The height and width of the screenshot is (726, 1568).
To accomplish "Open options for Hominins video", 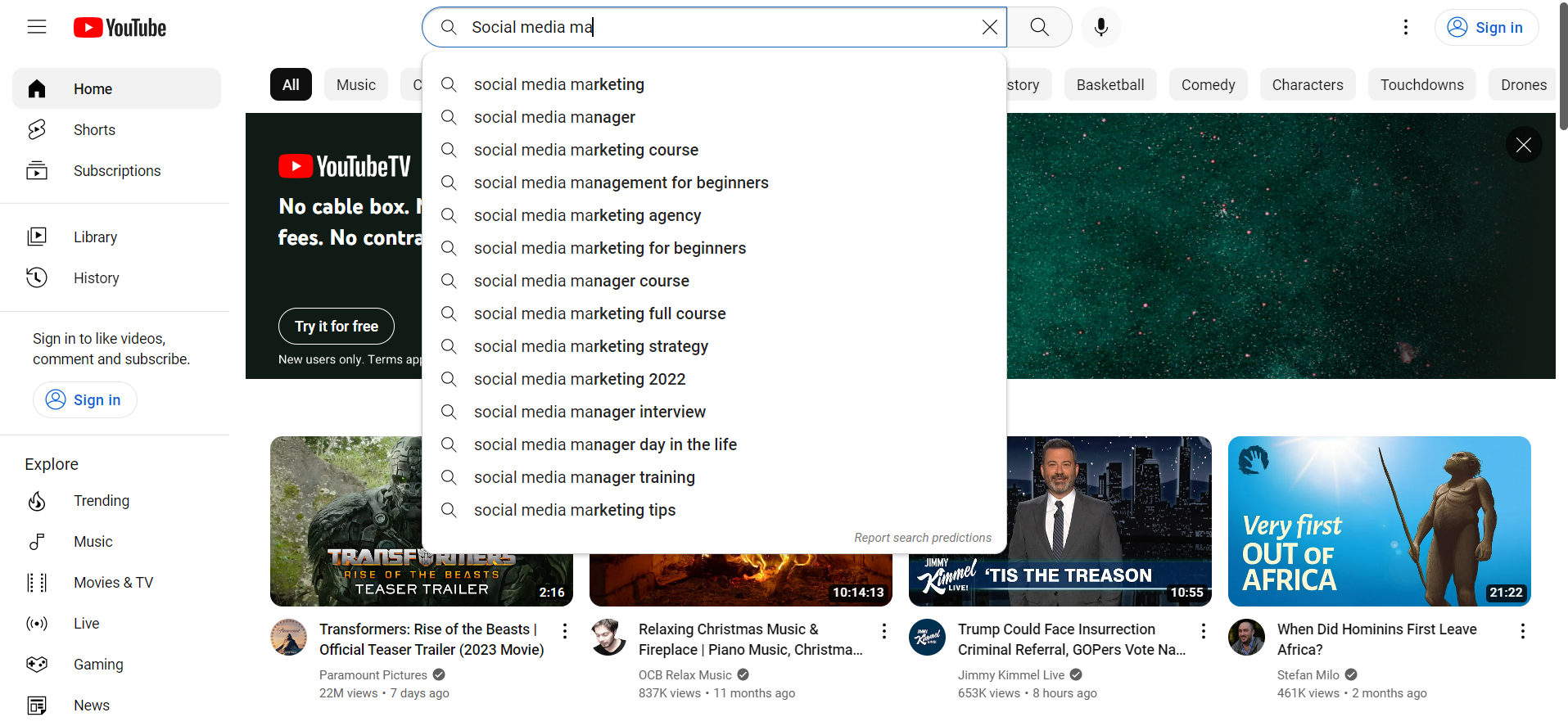I will coord(1523,630).
